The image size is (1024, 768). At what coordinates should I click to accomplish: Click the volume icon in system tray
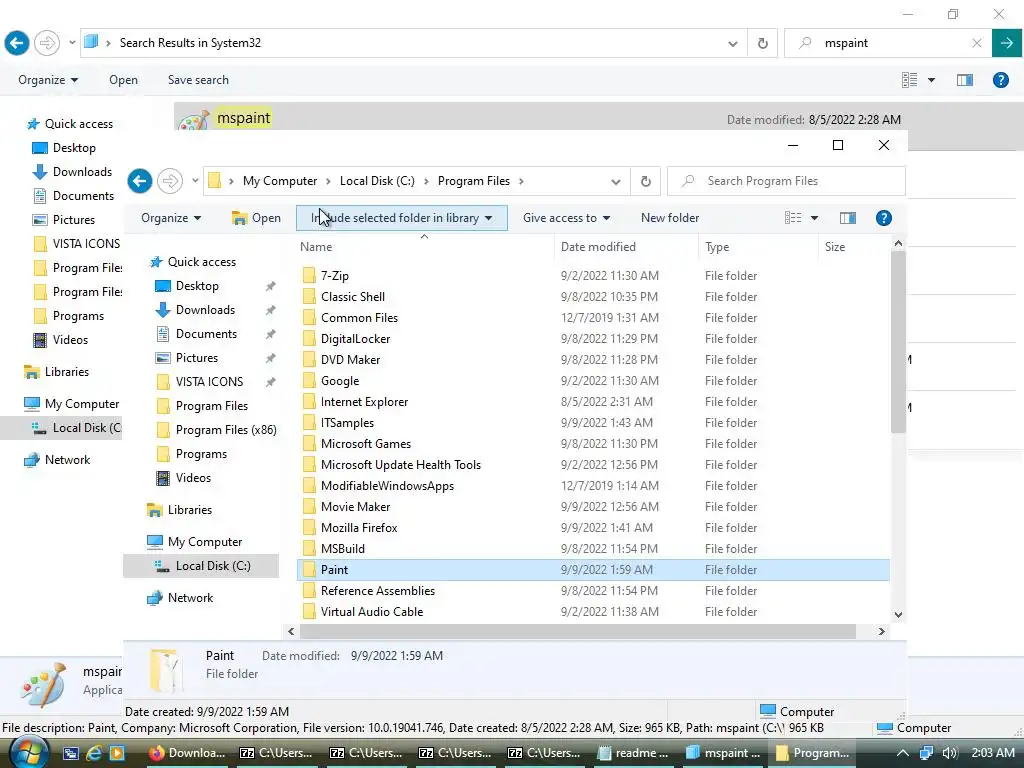pyautogui.click(x=950, y=753)
